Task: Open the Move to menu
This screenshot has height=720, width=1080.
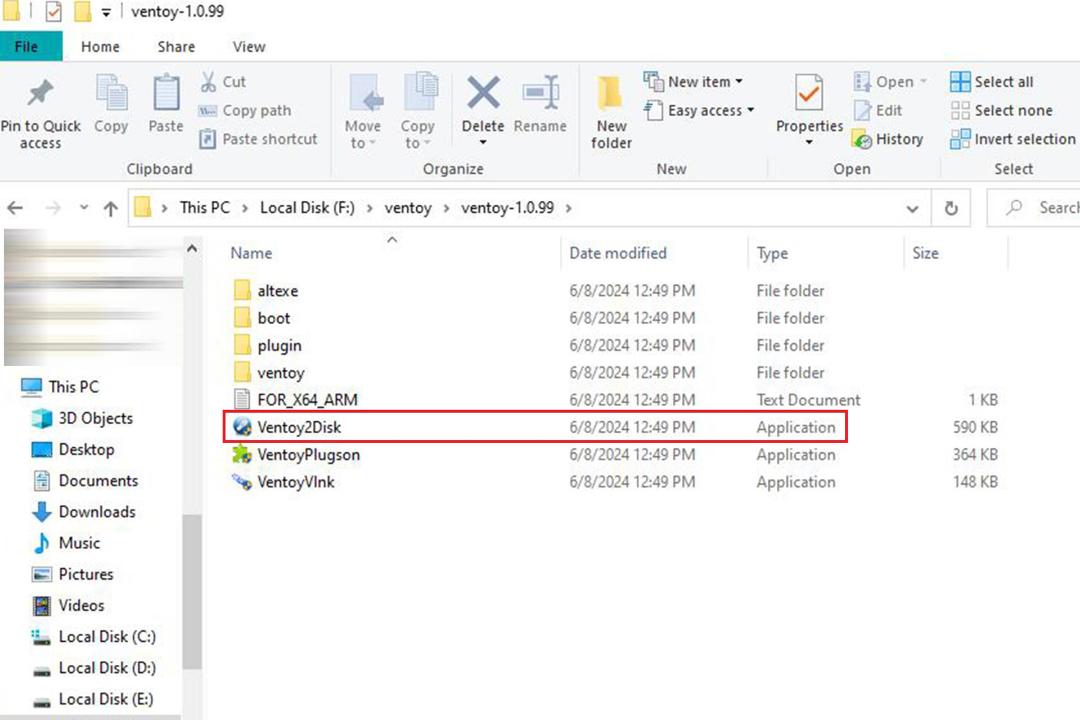Action: [362, 112]
